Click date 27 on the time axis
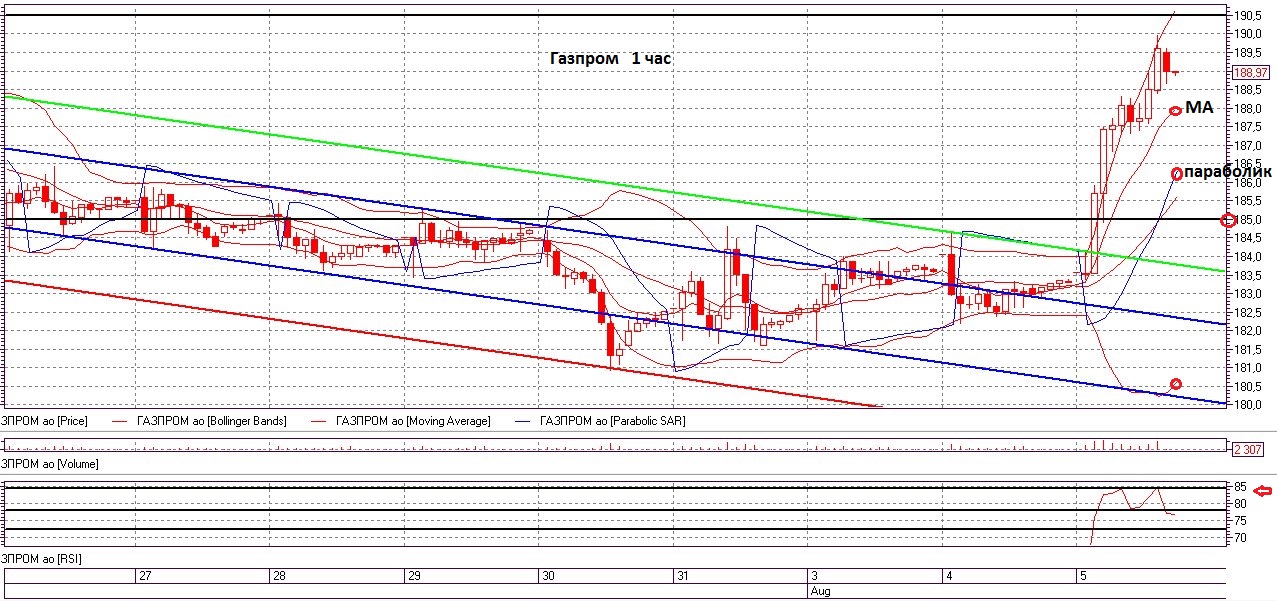 point(145,577)
